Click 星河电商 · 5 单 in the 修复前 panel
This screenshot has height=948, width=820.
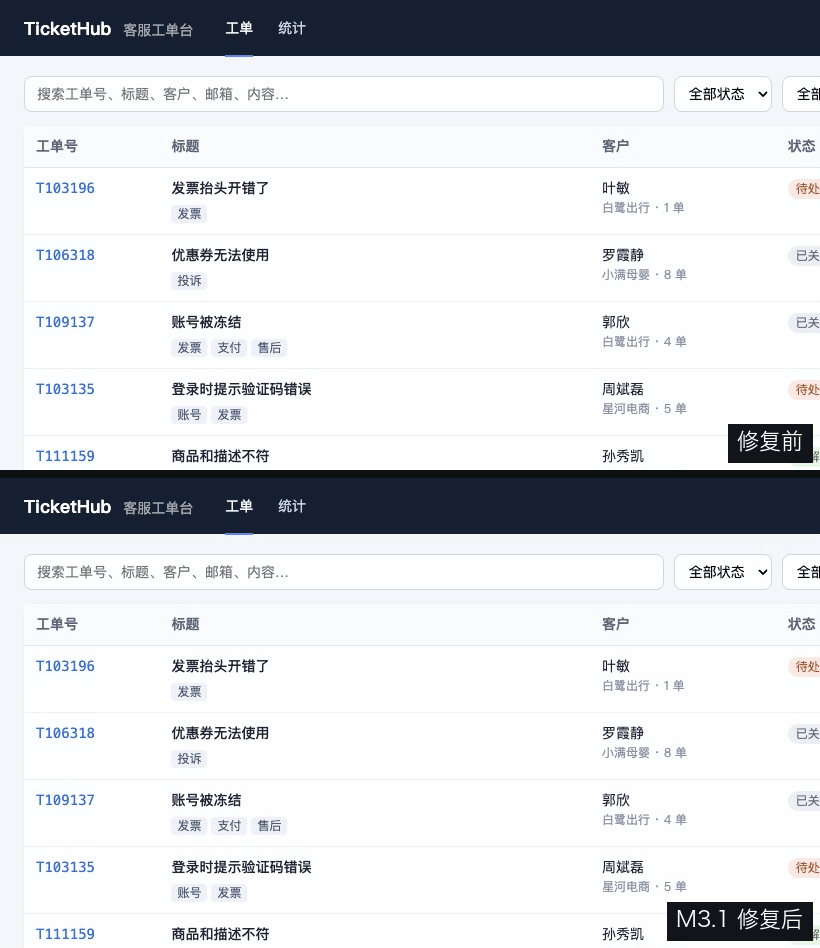(644, 409)
